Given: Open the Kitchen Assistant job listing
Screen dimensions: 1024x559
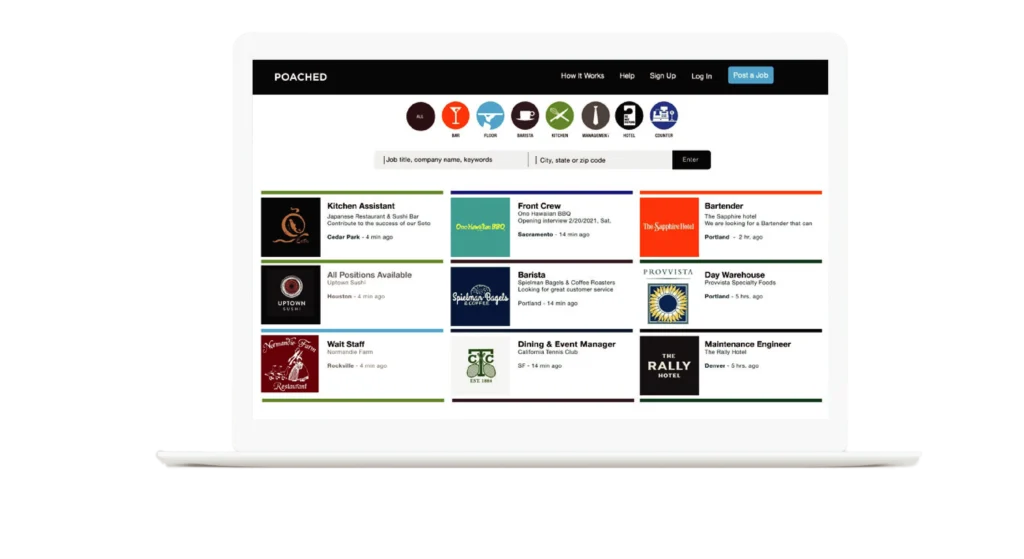Looking at the screenshot, I should (x=361, y=206).
